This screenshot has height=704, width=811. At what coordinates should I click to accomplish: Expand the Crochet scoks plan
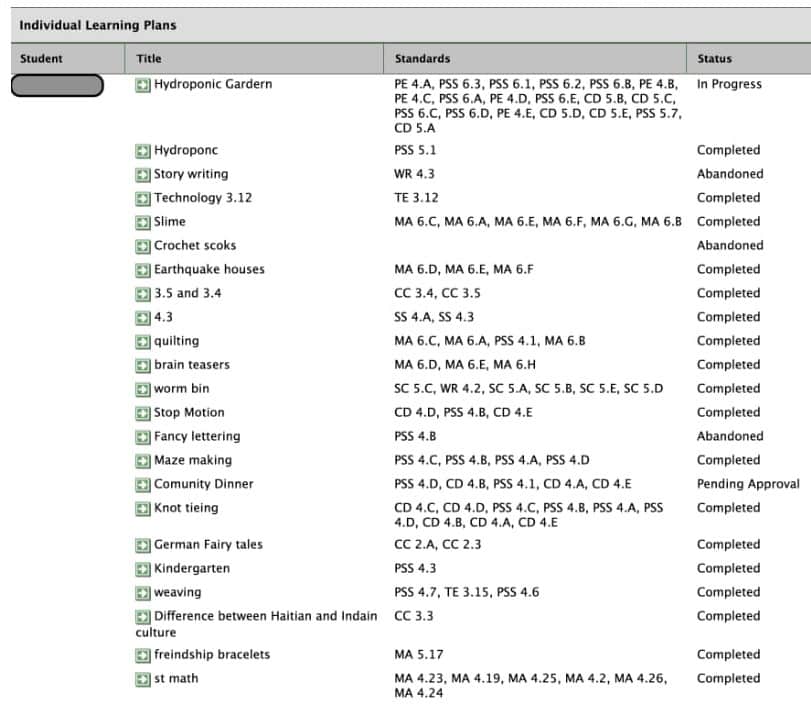[x=143, y=246]
